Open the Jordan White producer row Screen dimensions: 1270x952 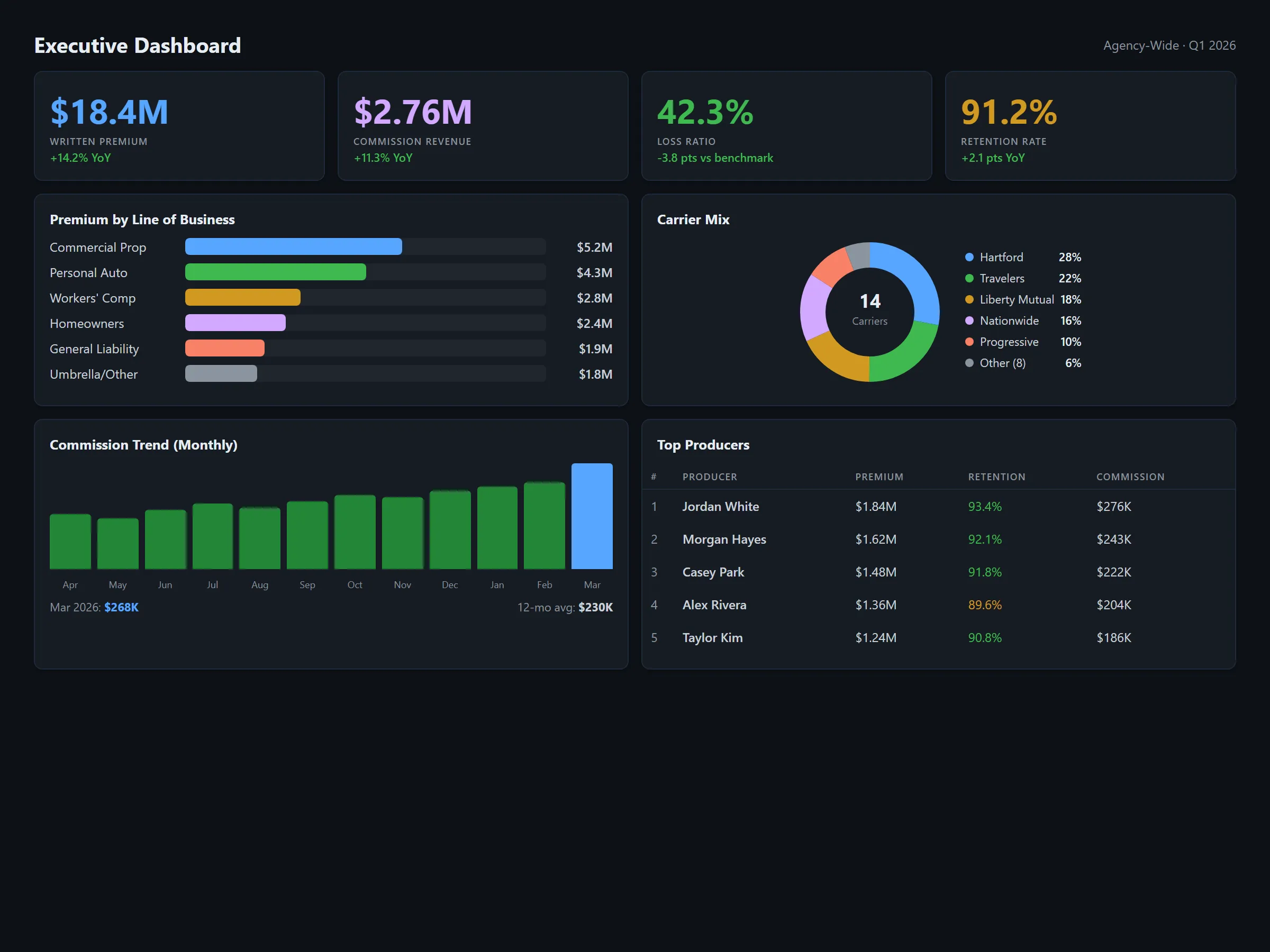click(x=721, y=507)
